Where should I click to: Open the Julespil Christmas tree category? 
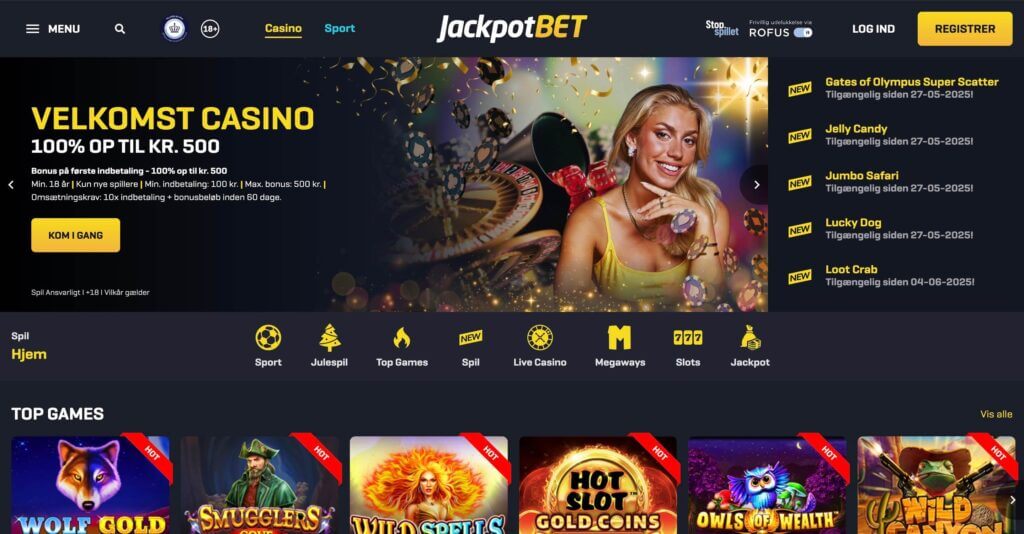pos(329,338)
